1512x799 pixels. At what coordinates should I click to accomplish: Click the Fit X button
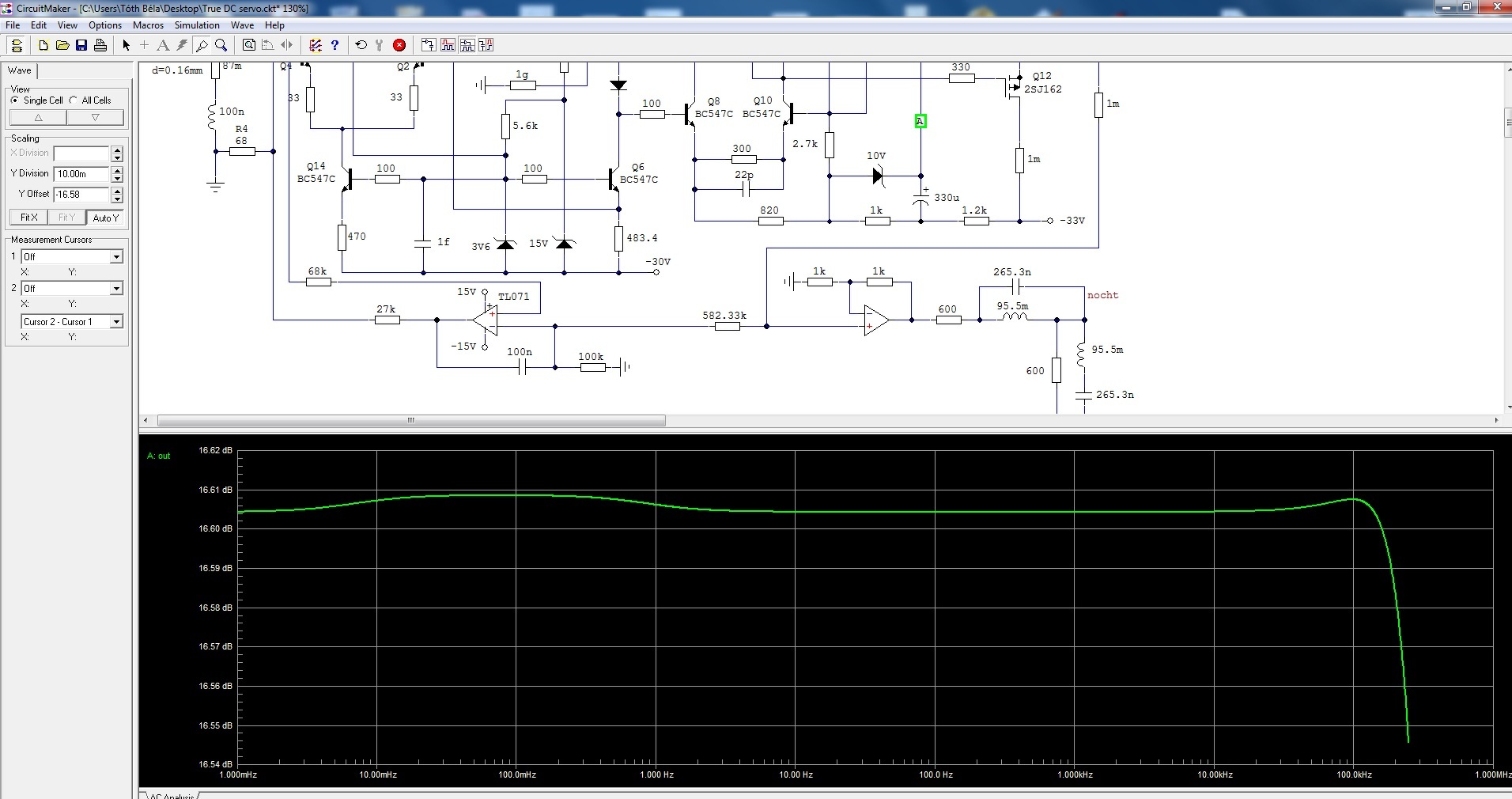point(28,218)
